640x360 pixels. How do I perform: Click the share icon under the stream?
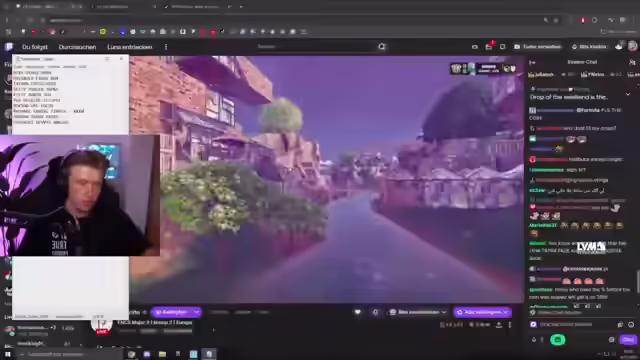499,325
